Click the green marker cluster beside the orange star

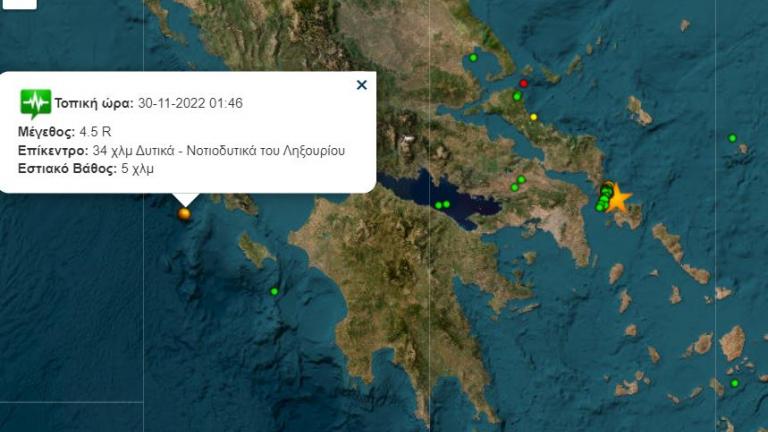[x=604, y=197]
